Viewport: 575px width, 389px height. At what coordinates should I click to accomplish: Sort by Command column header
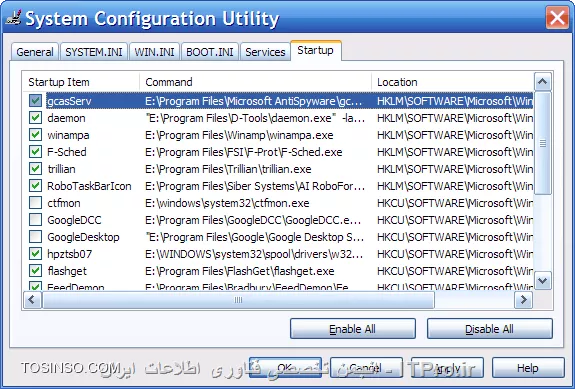click(x=255, y=82)
